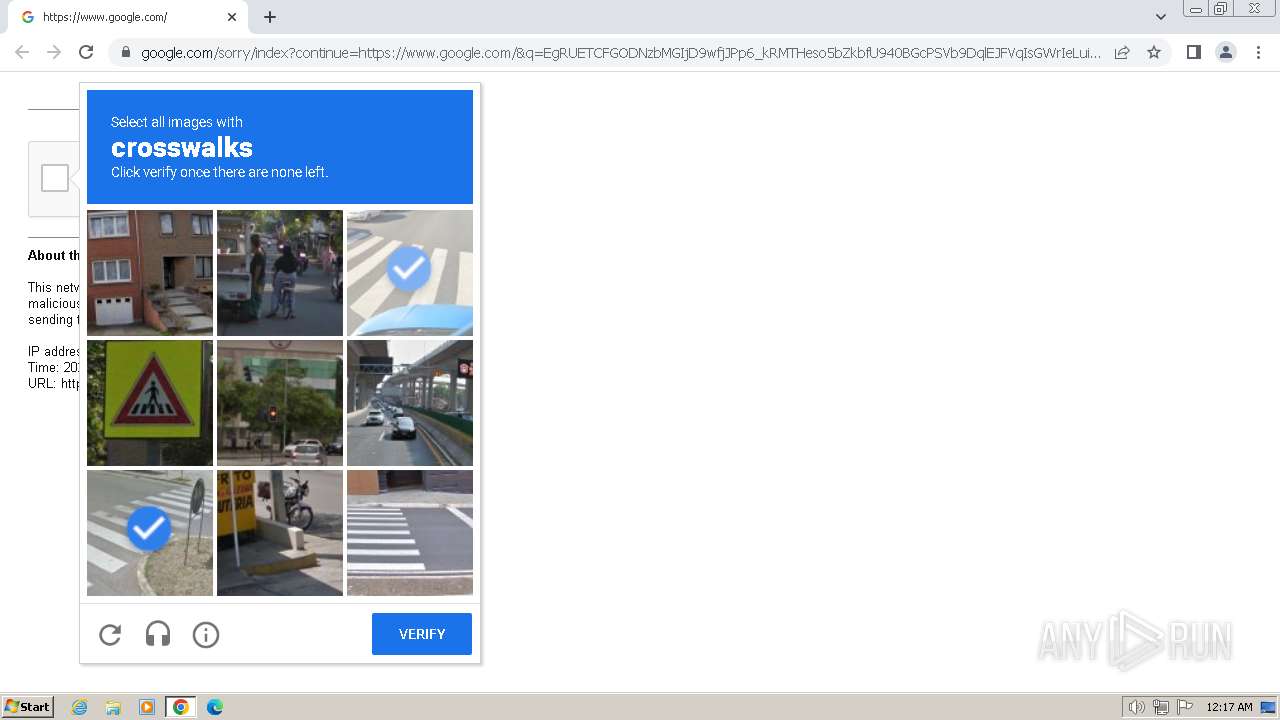Click the VERIFY button

422,634
